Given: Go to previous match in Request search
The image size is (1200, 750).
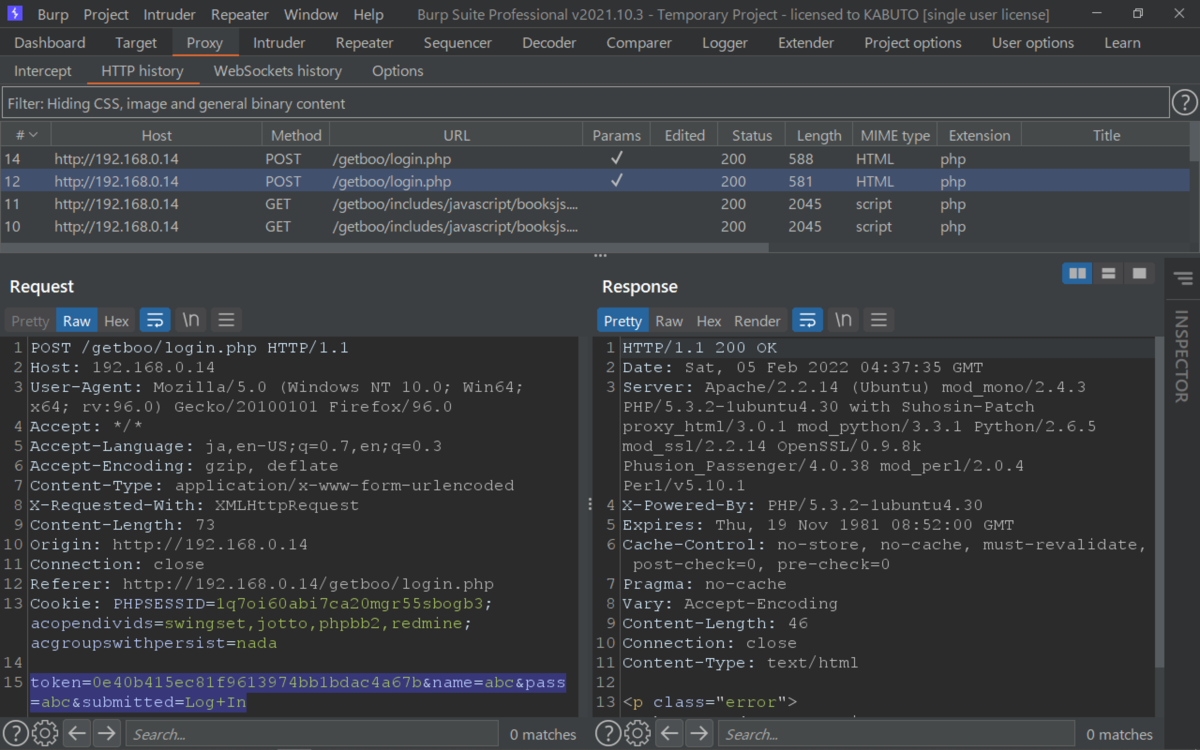Looking at the screenshot, I should click(77, 734).
